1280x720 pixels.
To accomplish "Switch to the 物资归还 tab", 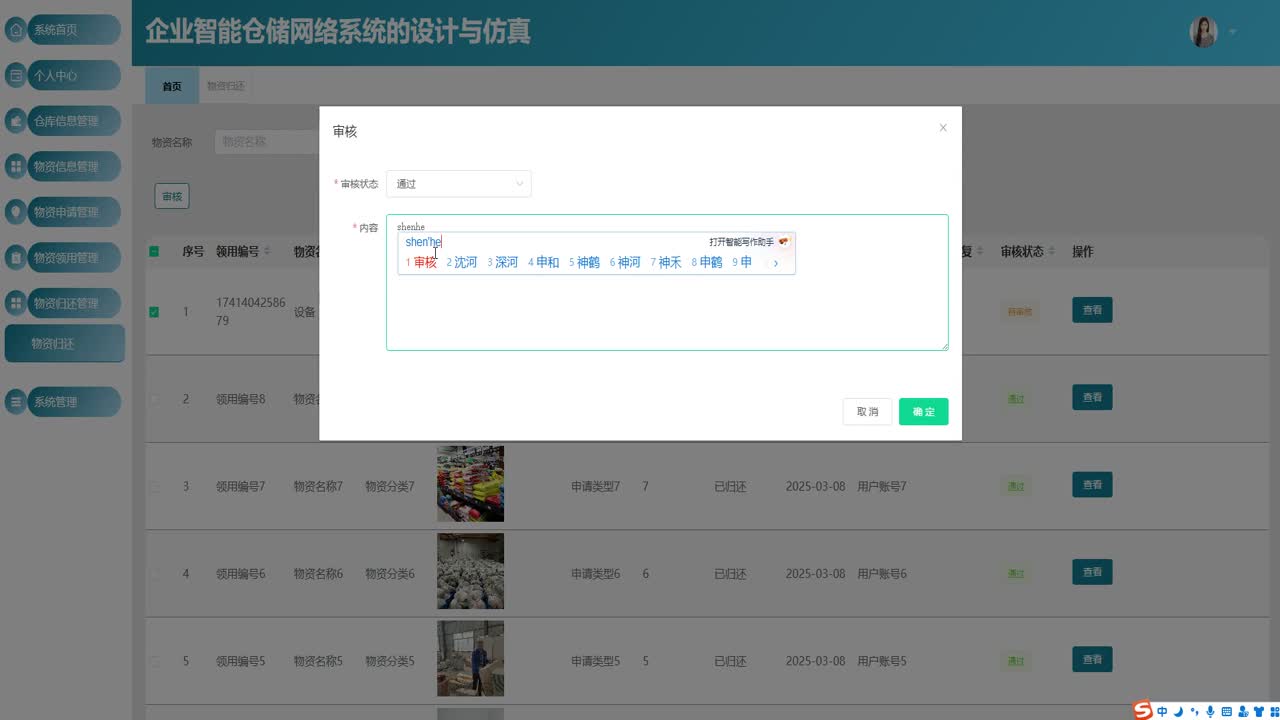I will click(x=225, y=87).
